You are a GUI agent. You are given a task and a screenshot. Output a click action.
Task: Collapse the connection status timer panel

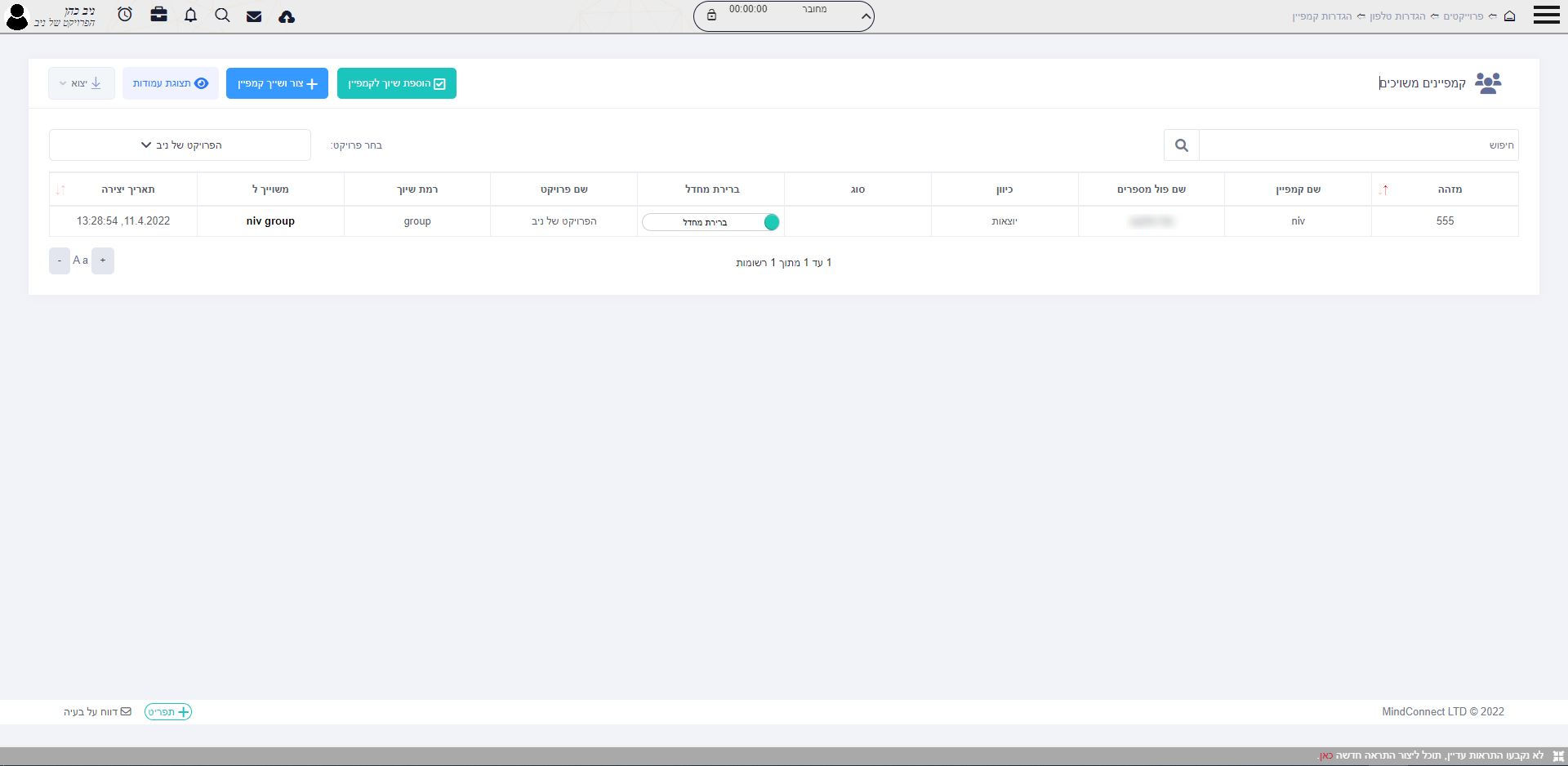tap(865, 16)
